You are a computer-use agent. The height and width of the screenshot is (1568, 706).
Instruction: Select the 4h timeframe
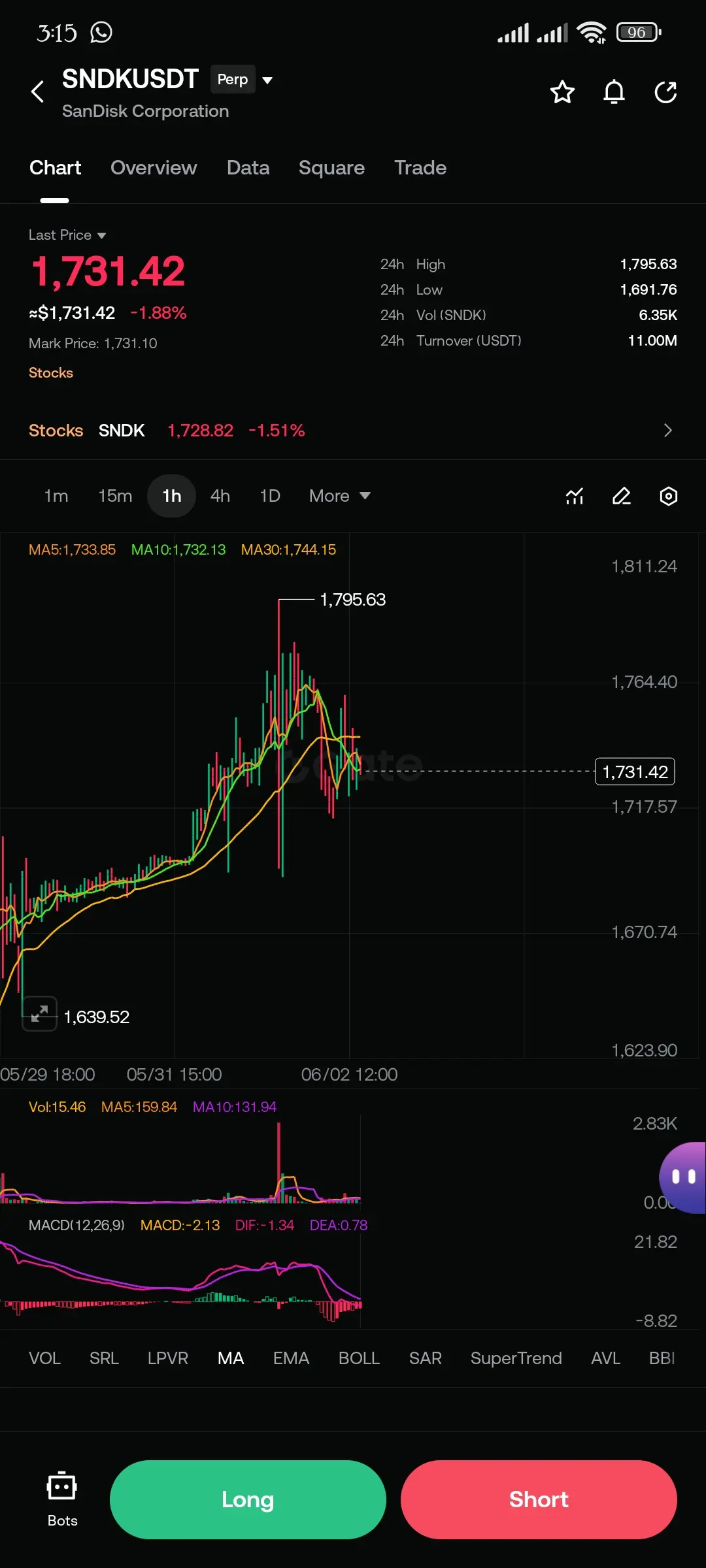click(220, 496)
